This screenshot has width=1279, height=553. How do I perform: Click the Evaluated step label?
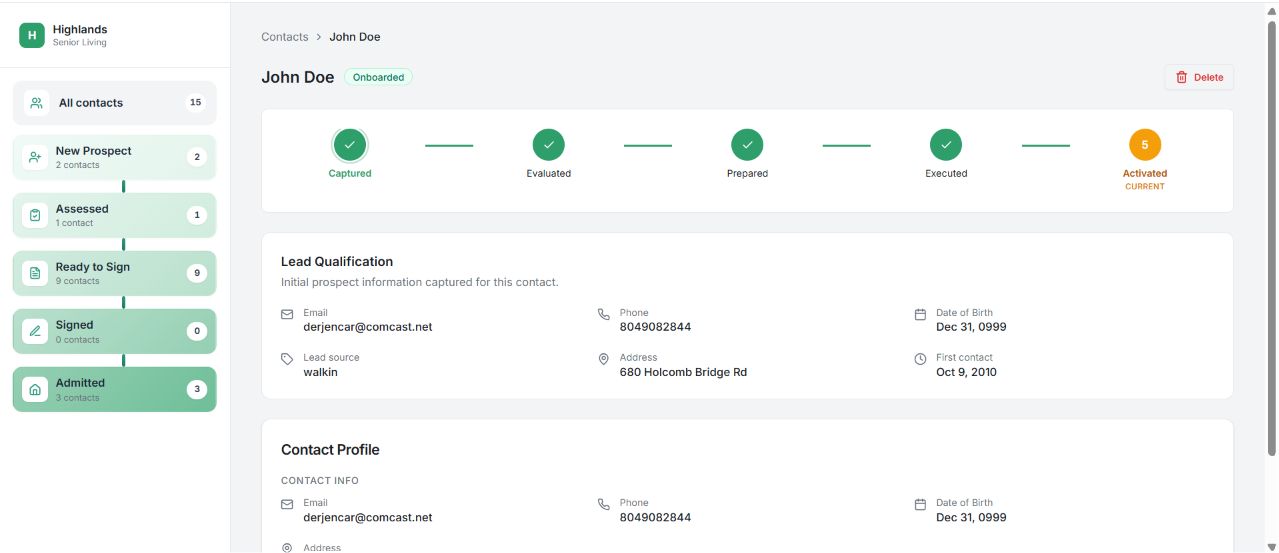pyautogui.click(x=549, y=174)
